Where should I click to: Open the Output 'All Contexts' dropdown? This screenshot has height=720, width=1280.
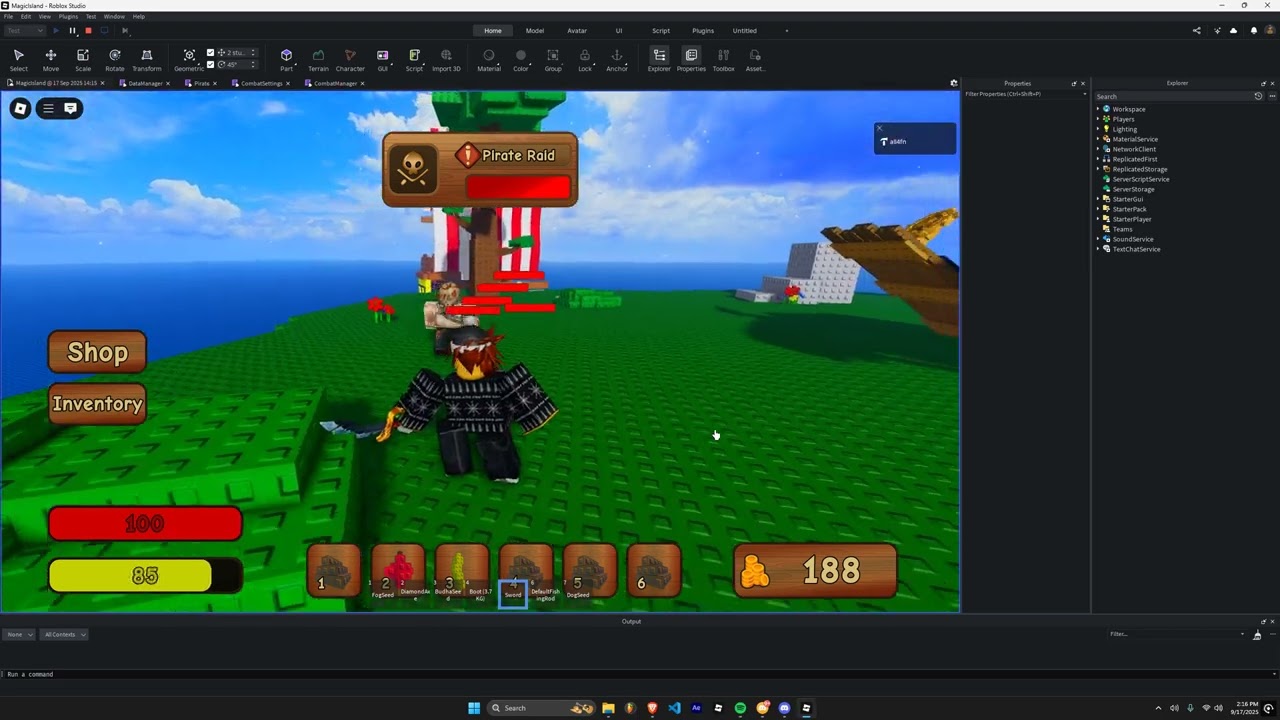tap(64, 634)
